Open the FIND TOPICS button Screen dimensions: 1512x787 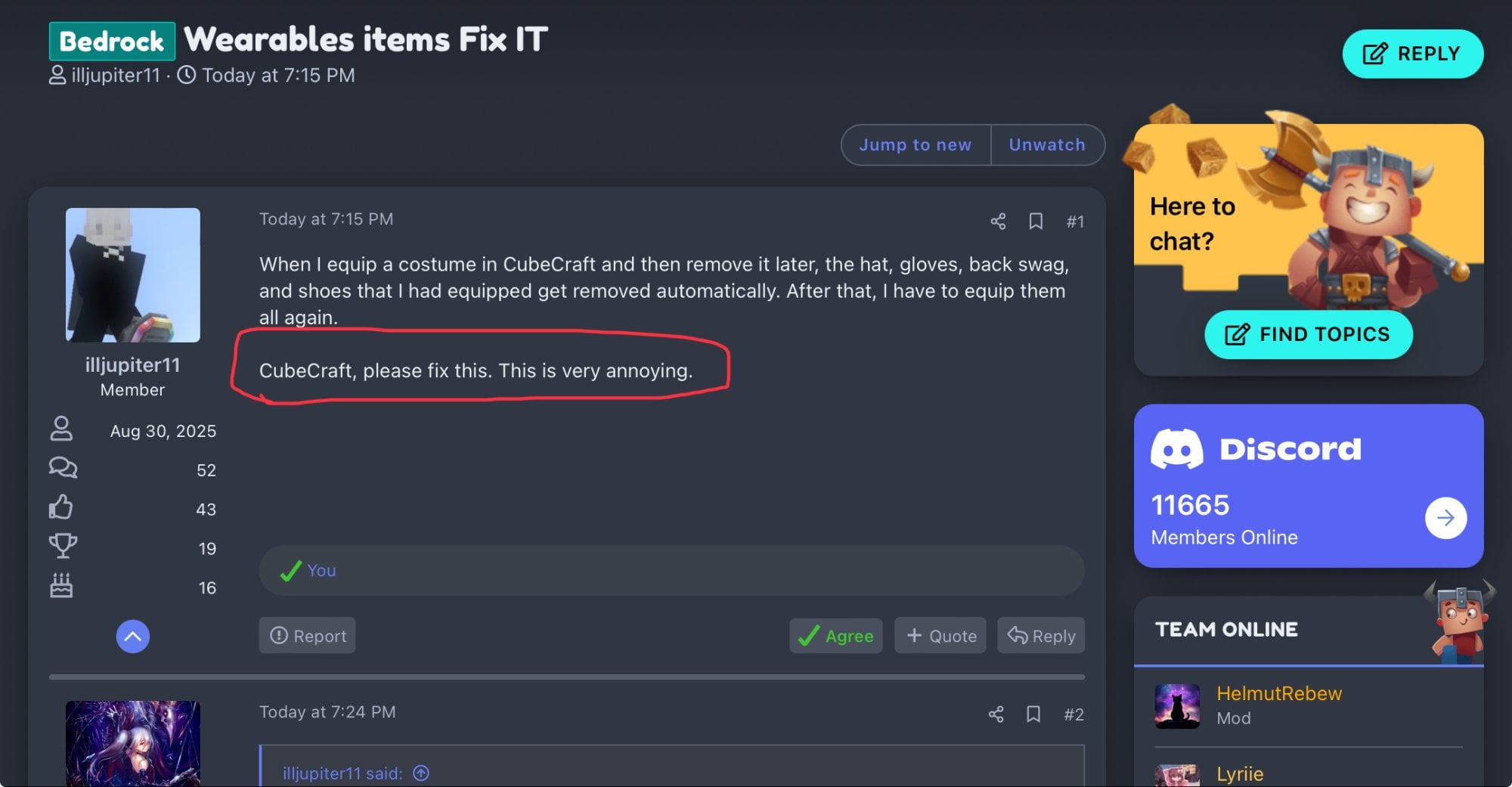pos(1308,334)
